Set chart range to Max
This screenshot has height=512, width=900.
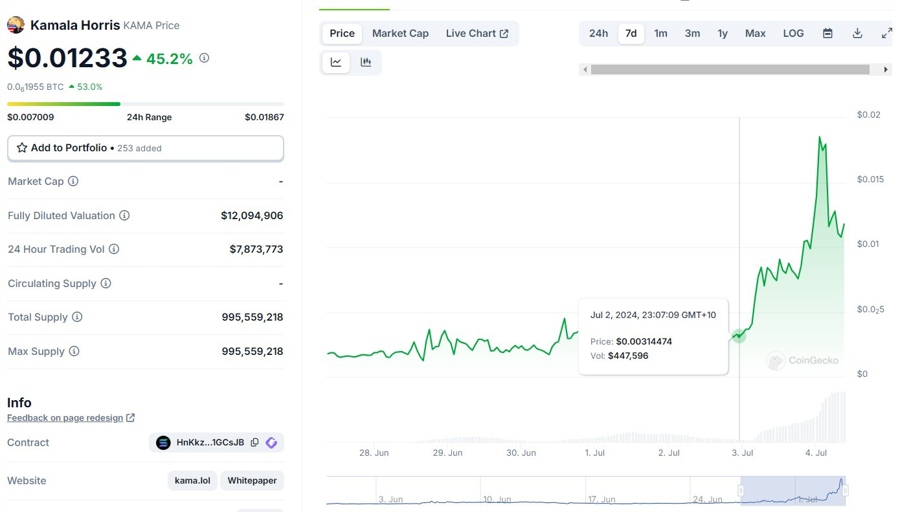tap(755, 33)
